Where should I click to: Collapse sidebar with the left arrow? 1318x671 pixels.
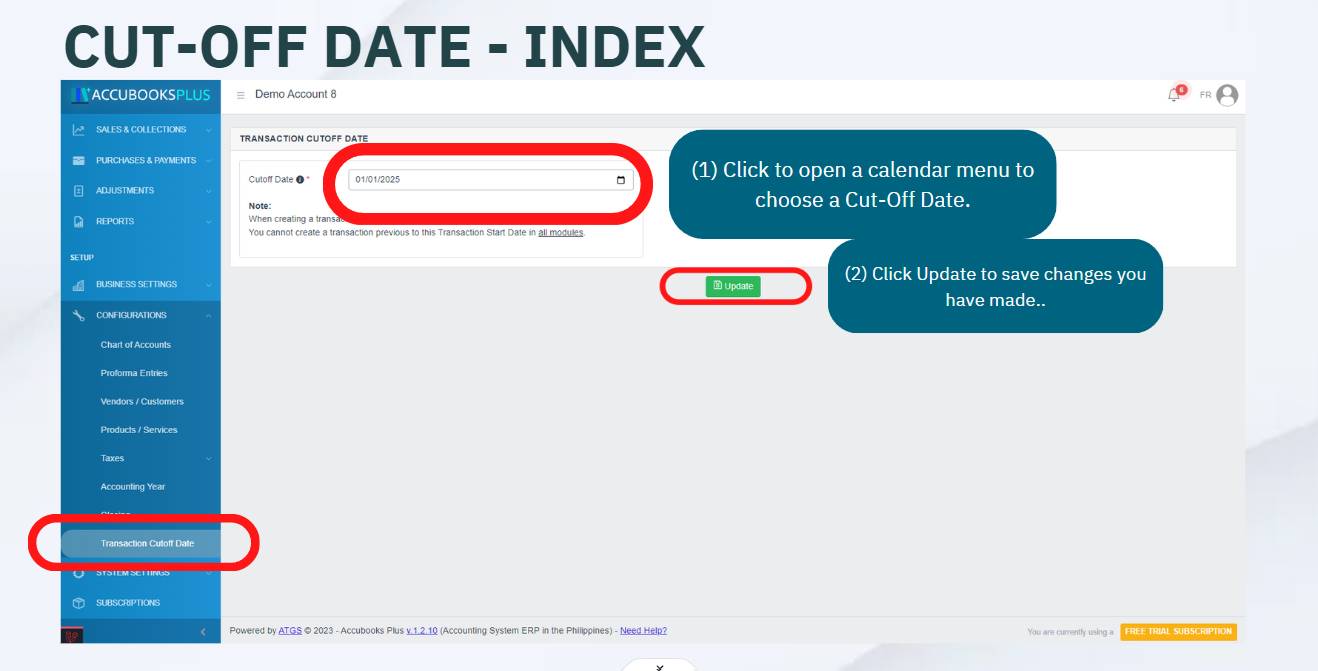pyautogui.click(x=203, y=632)
